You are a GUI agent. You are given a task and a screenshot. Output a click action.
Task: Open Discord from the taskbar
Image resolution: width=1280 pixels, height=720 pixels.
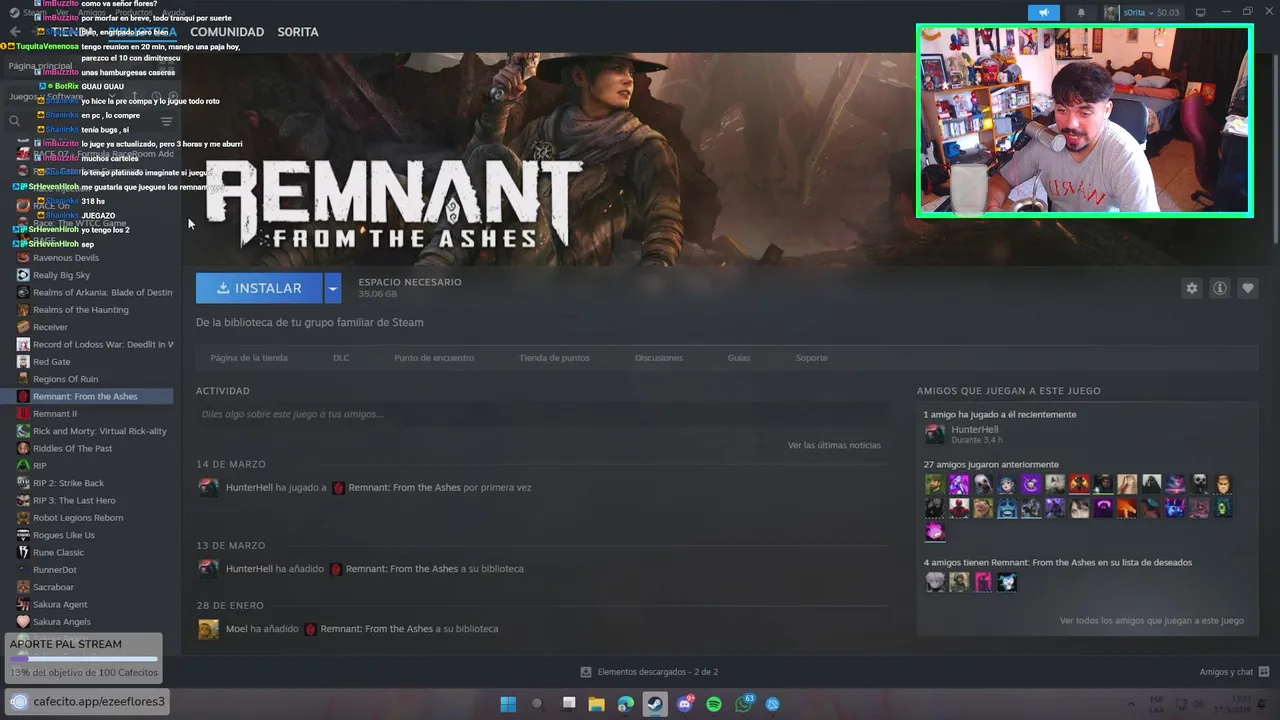(685, 704)
